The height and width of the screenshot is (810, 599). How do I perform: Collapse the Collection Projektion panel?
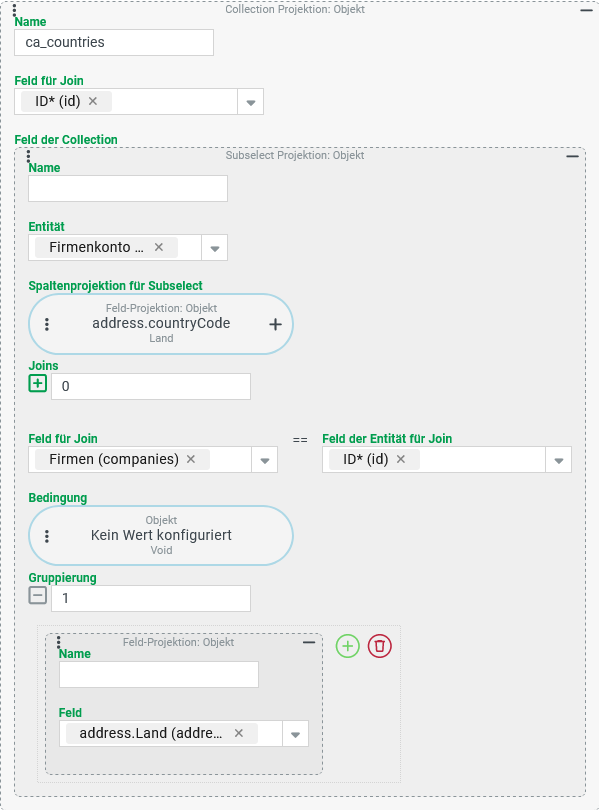(587, 10)
